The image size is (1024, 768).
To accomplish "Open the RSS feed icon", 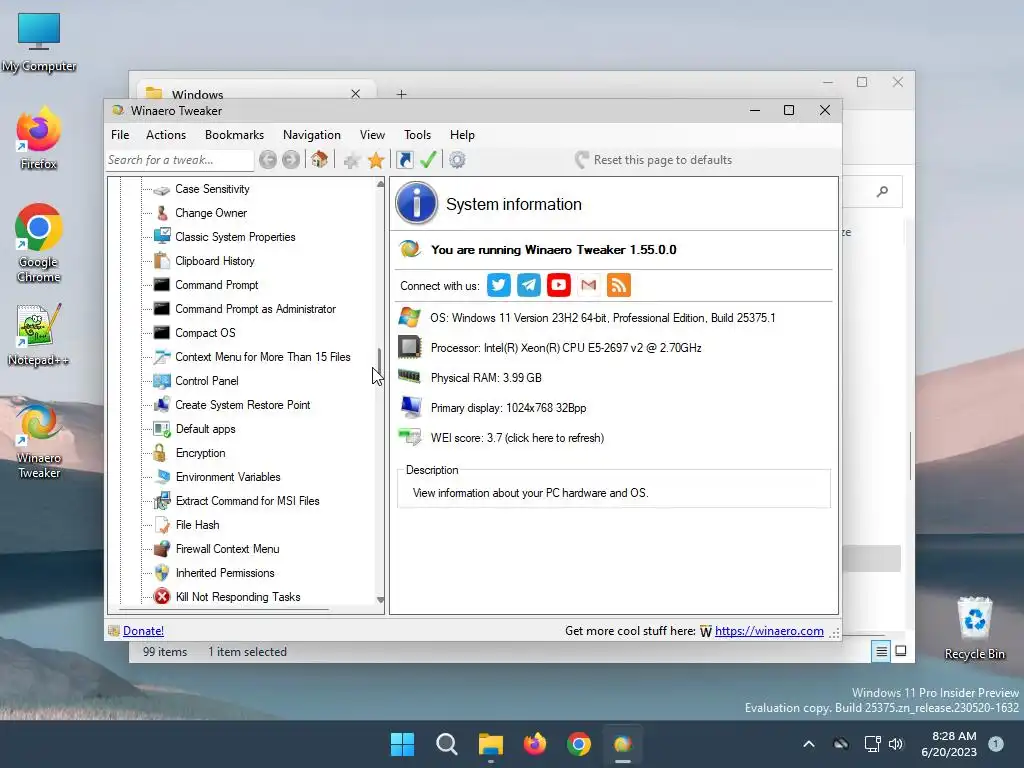I will point(619,285).
